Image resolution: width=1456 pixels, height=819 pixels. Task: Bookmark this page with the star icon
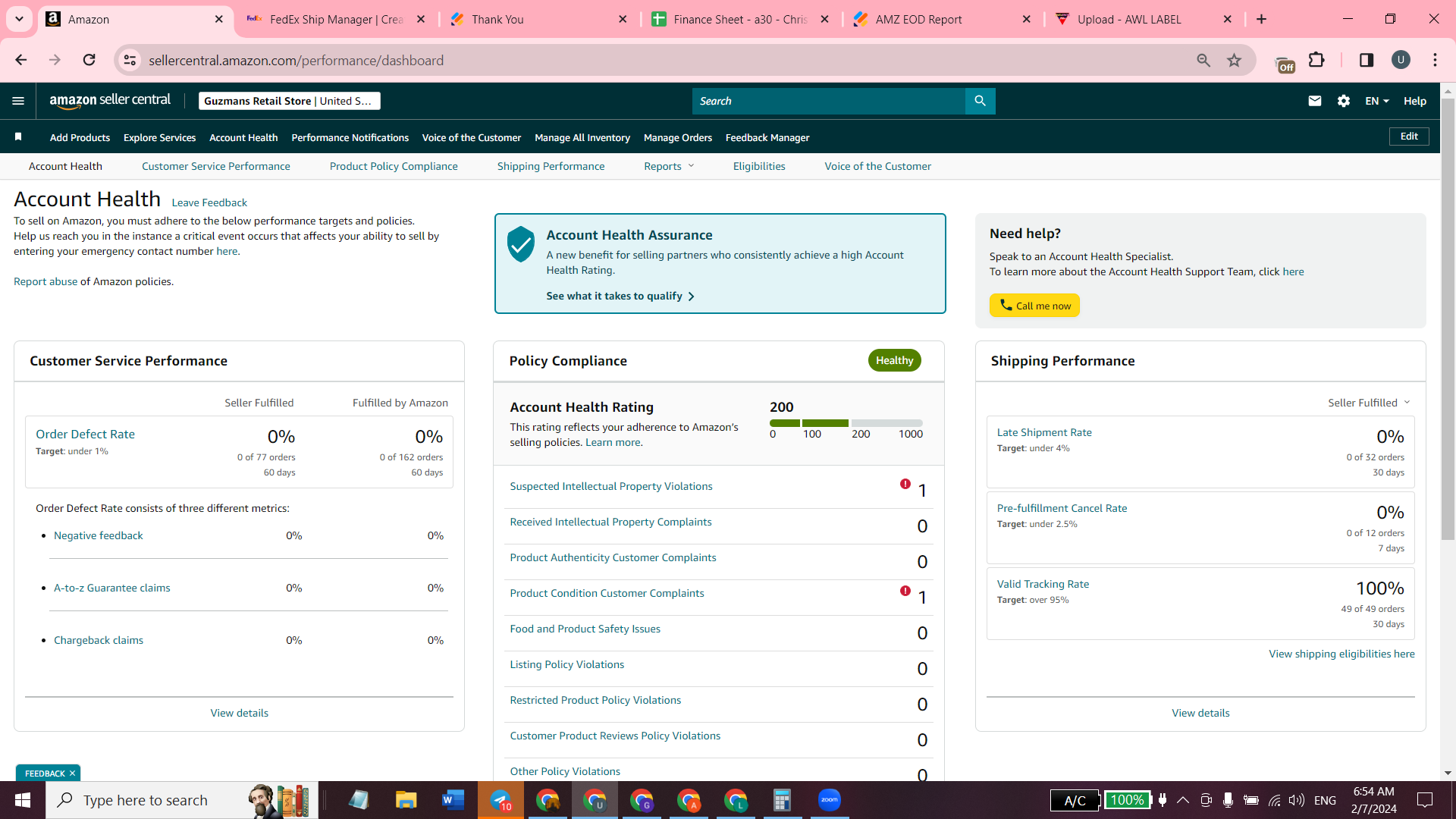click(1234, 60)
